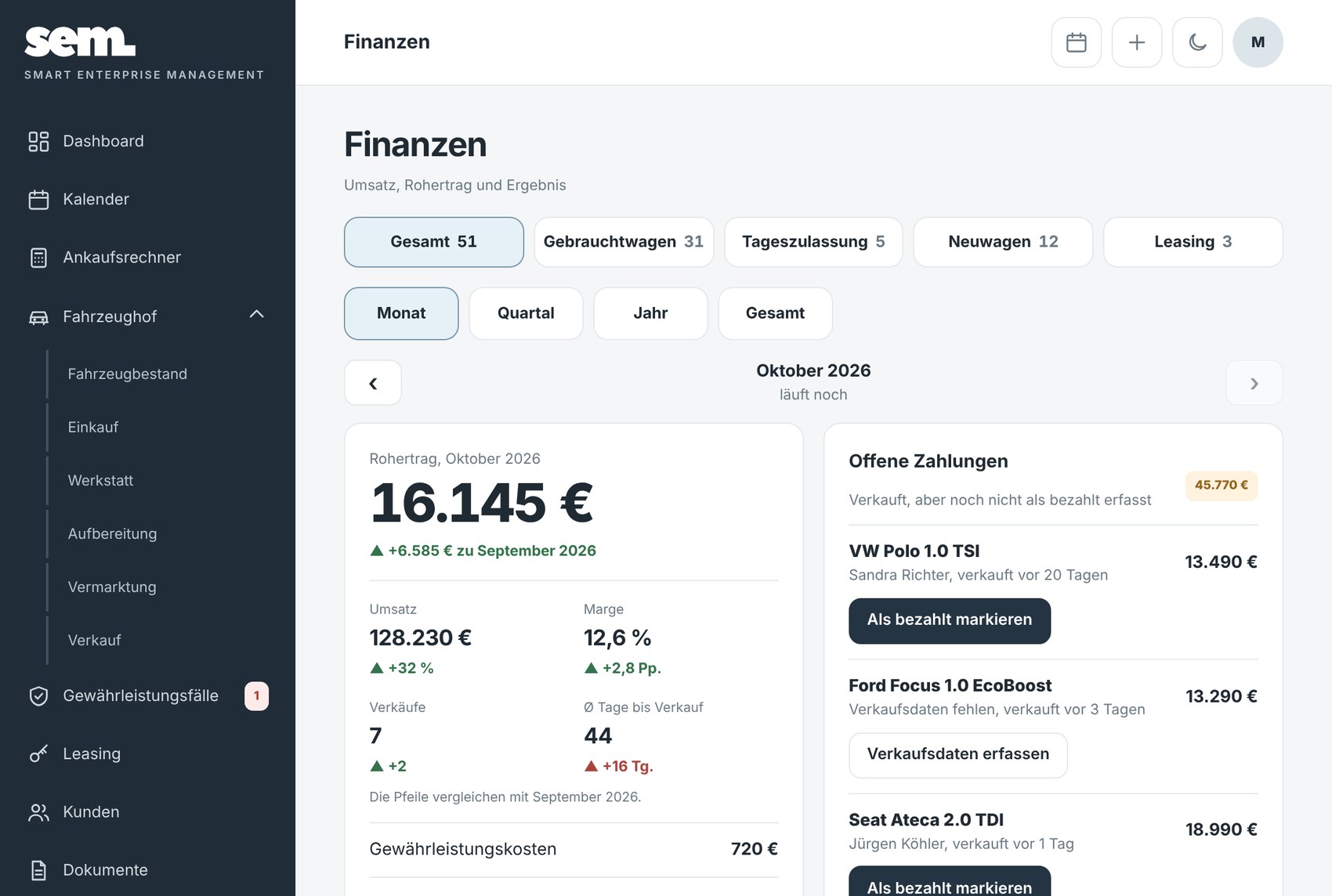Click the Leasing key icon
This screenshot has width=1332, height=896.
tap(38, 753)
